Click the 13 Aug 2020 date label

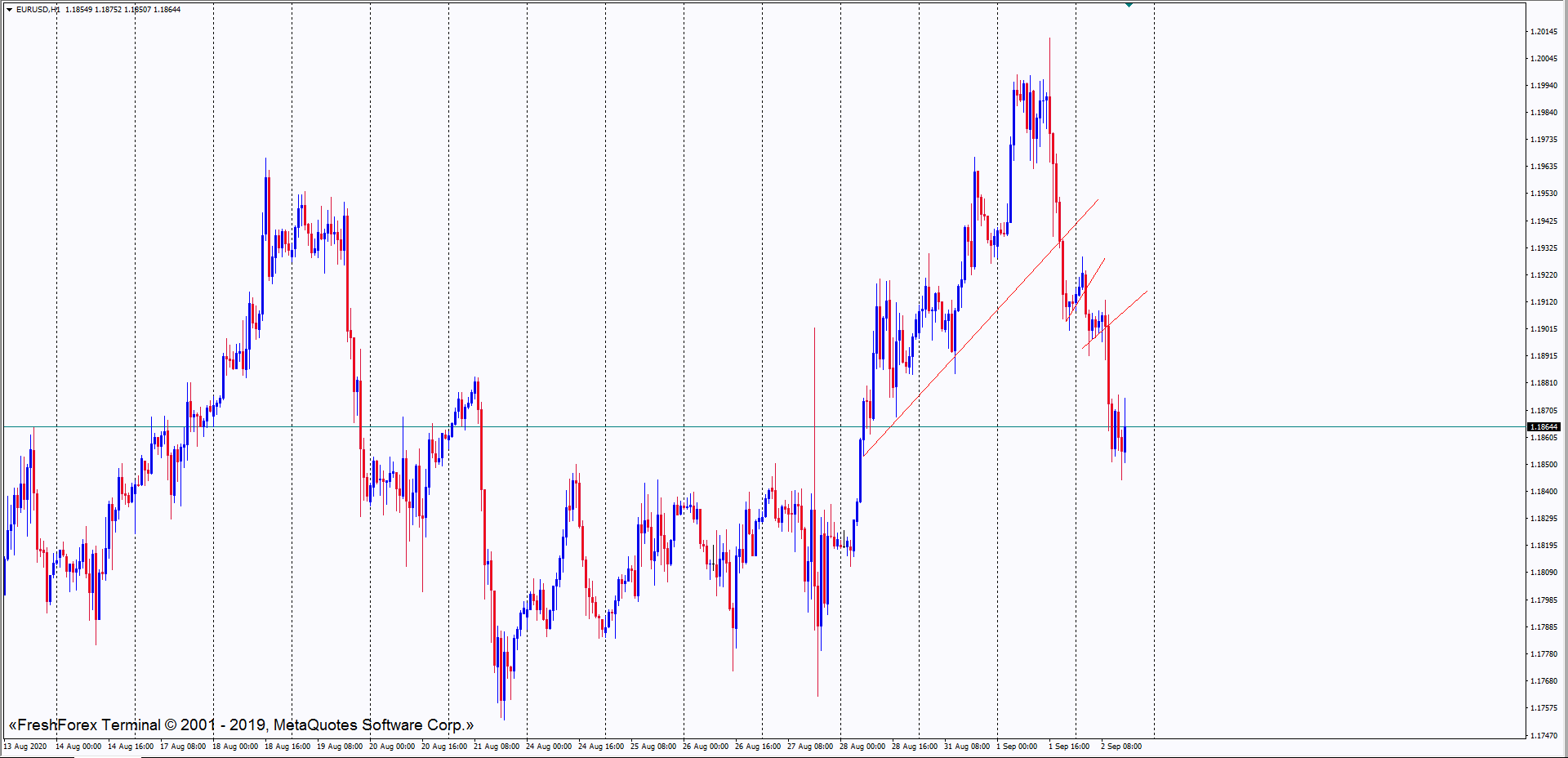click(x=25, y=747)
